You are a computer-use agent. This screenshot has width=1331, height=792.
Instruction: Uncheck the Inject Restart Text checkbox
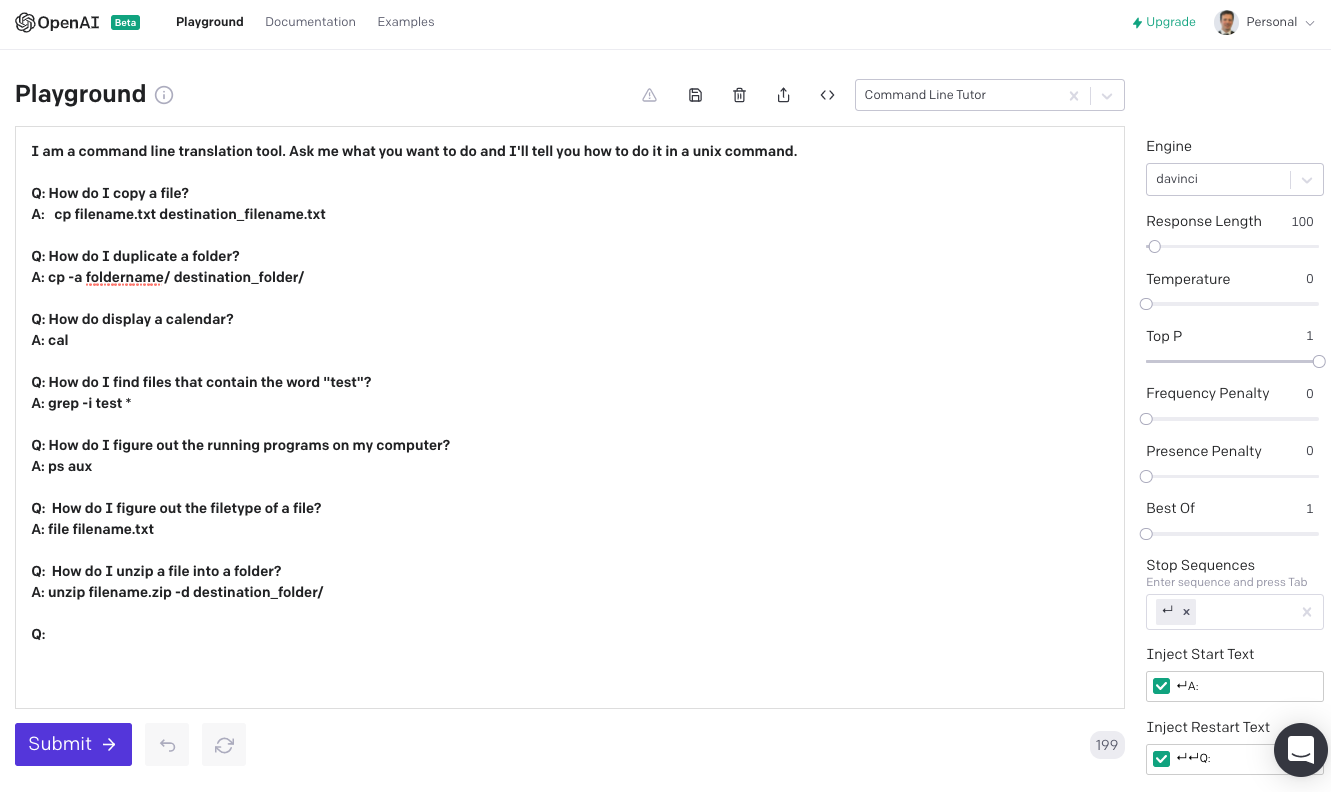[1161, 759]
